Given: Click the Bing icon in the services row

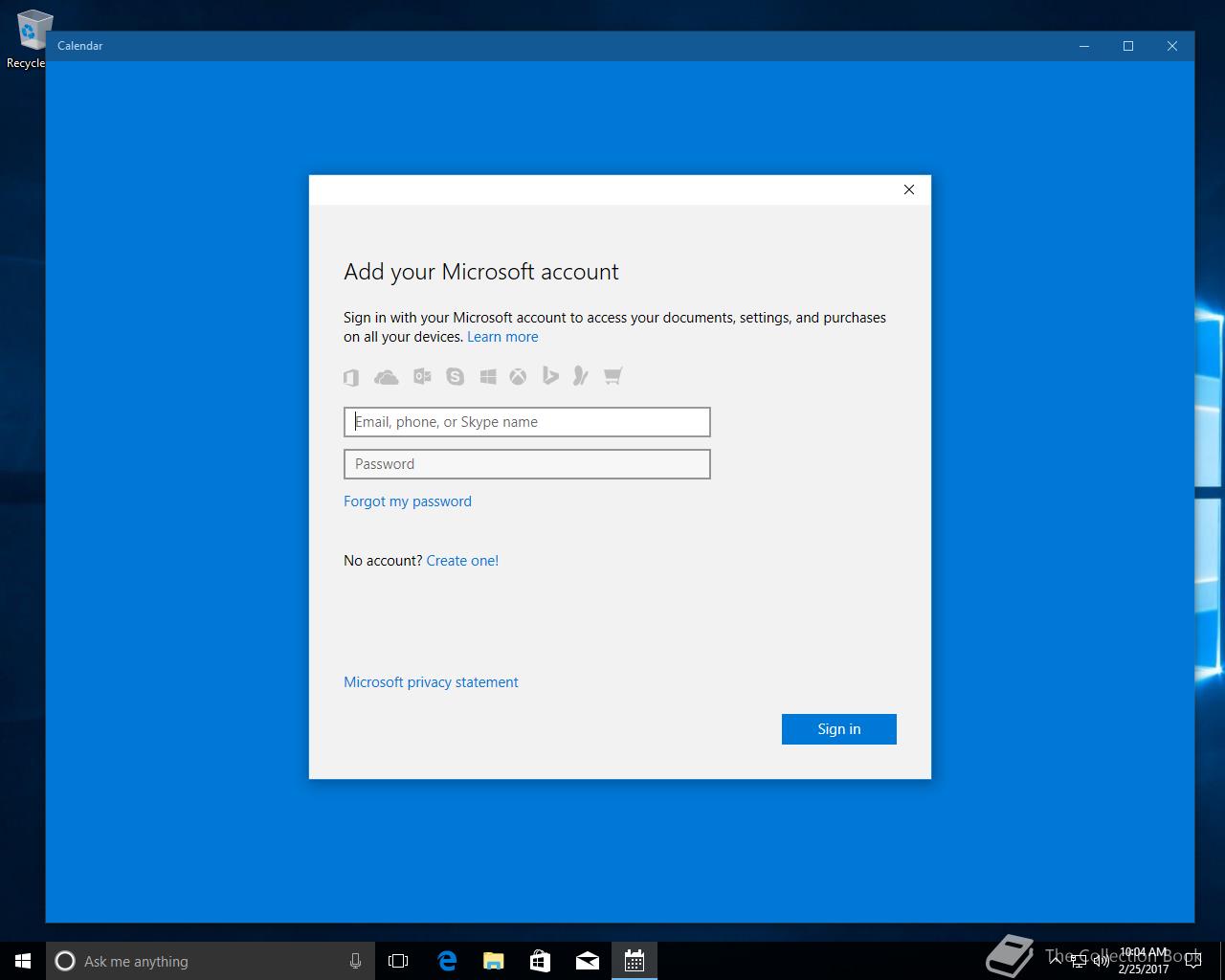Looking at the screenshot, I should pos(550,376).
